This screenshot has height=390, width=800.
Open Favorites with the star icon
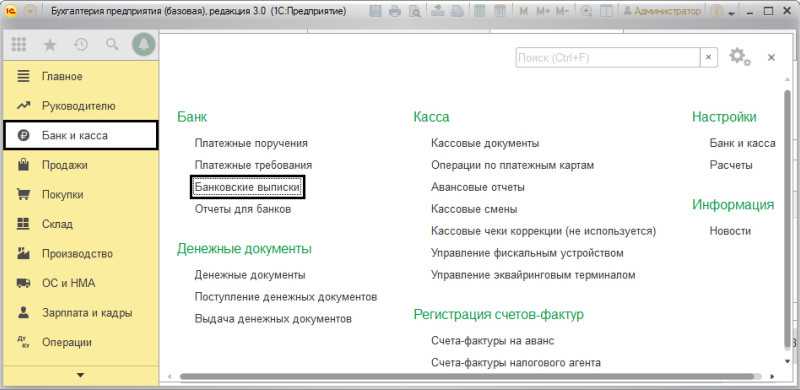click(x=49, y=45)
